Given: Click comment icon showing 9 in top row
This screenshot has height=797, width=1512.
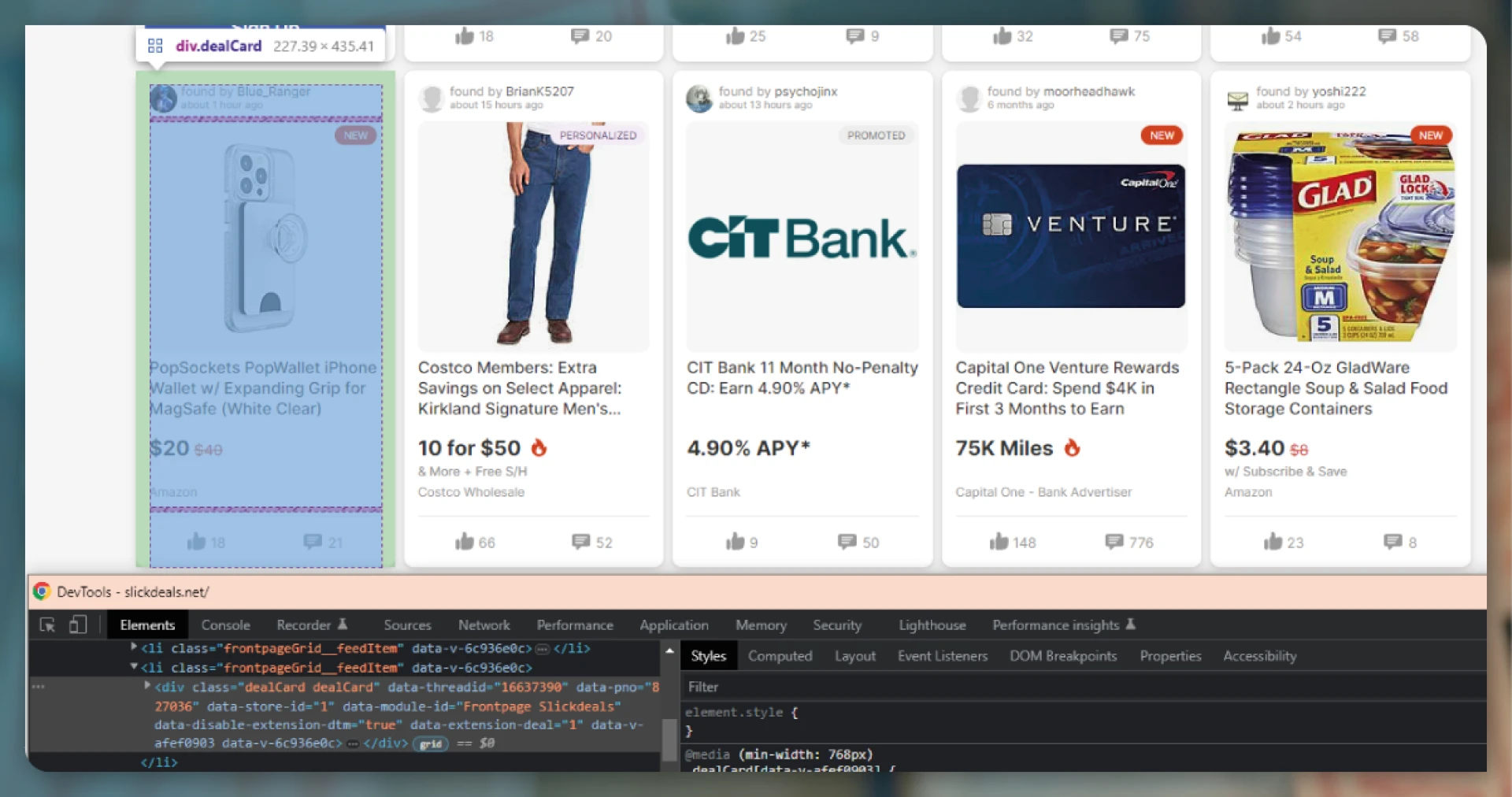Looking at the screenshot, I should (855, 35).
